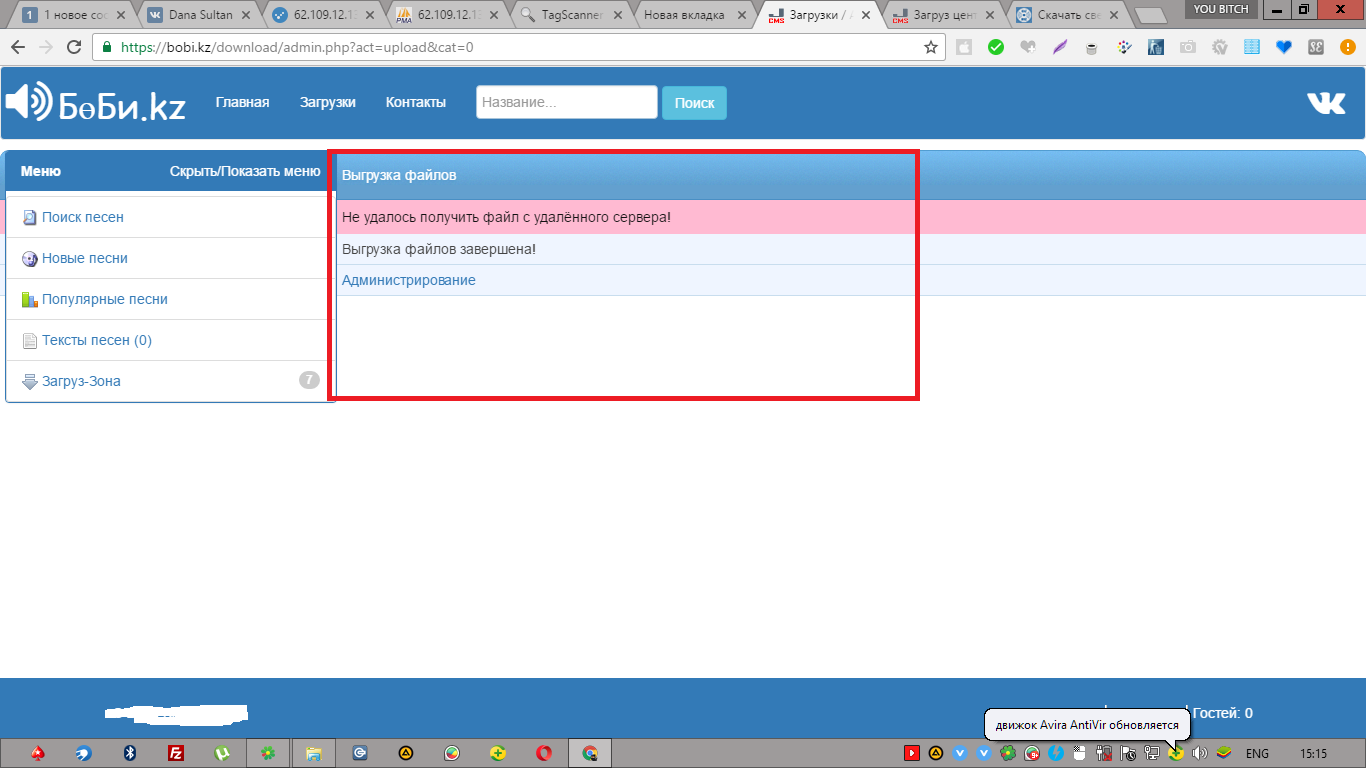
Task: Open FileZilla from the taskbar
Action: point(175,753)
